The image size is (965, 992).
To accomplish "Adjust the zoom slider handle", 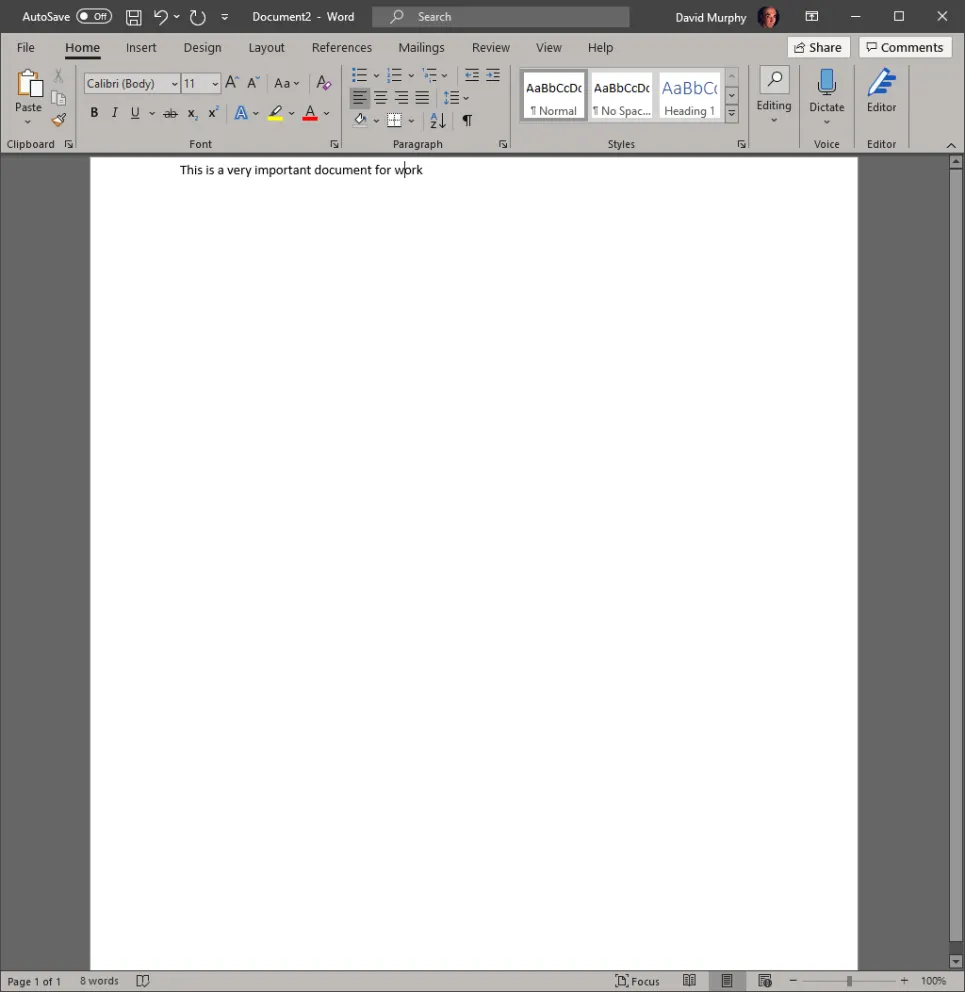I will point(849,981).
